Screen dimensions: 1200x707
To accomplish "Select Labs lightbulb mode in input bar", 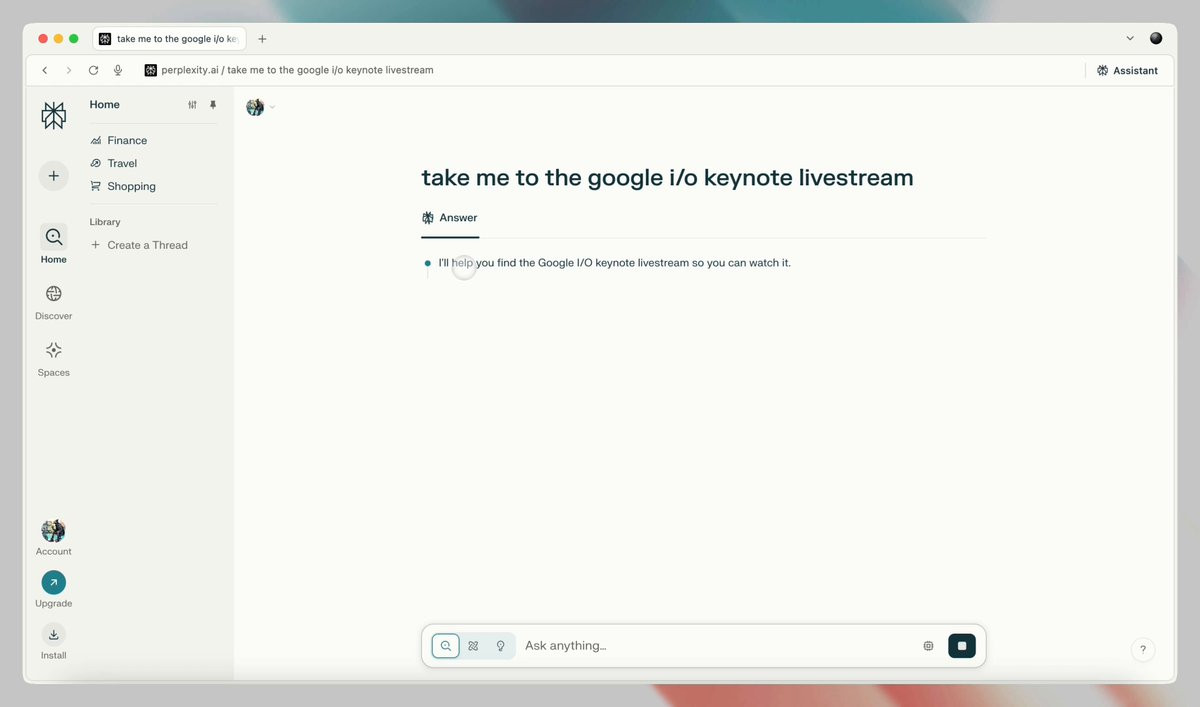I will pyautogui.click(x=501, y=646).
